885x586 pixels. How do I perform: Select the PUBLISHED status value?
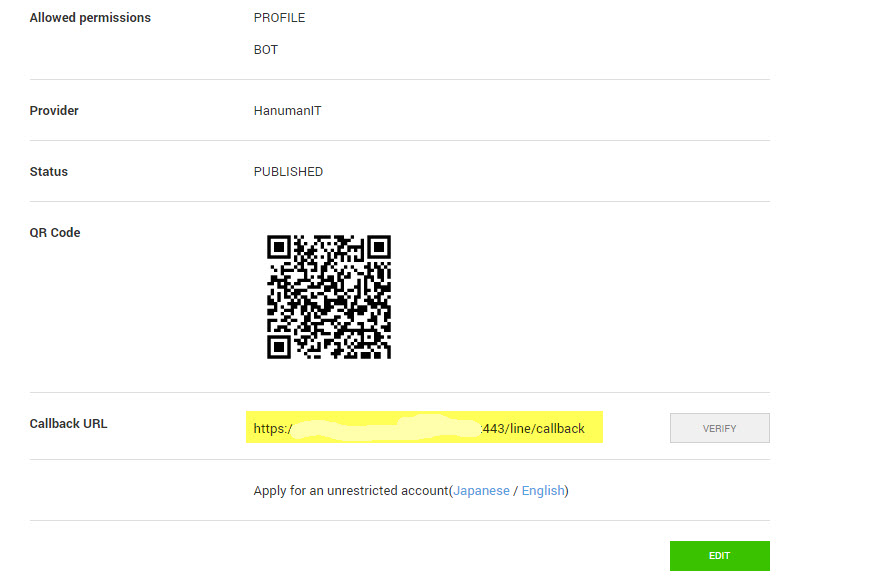pos(288,172)
